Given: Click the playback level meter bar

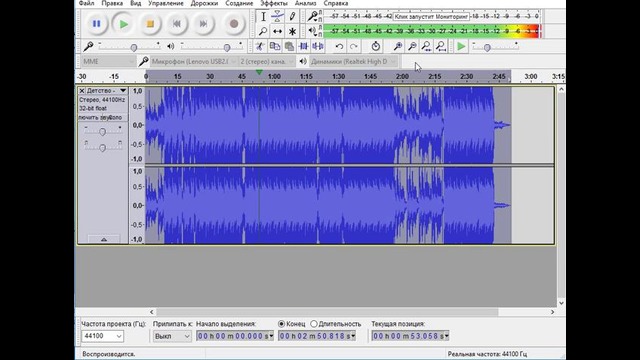Looking at the screenshot, I should pyautogui.click(x=432, y=31).
